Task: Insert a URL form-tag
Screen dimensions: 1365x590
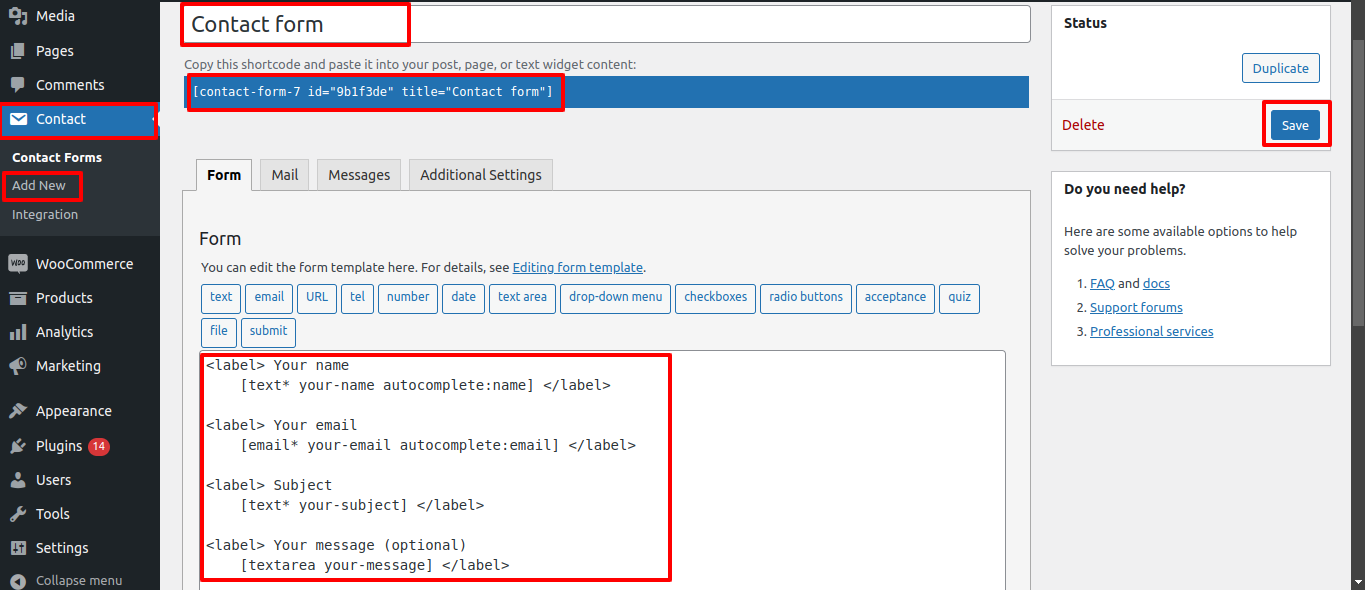Action: coord(317,297)
